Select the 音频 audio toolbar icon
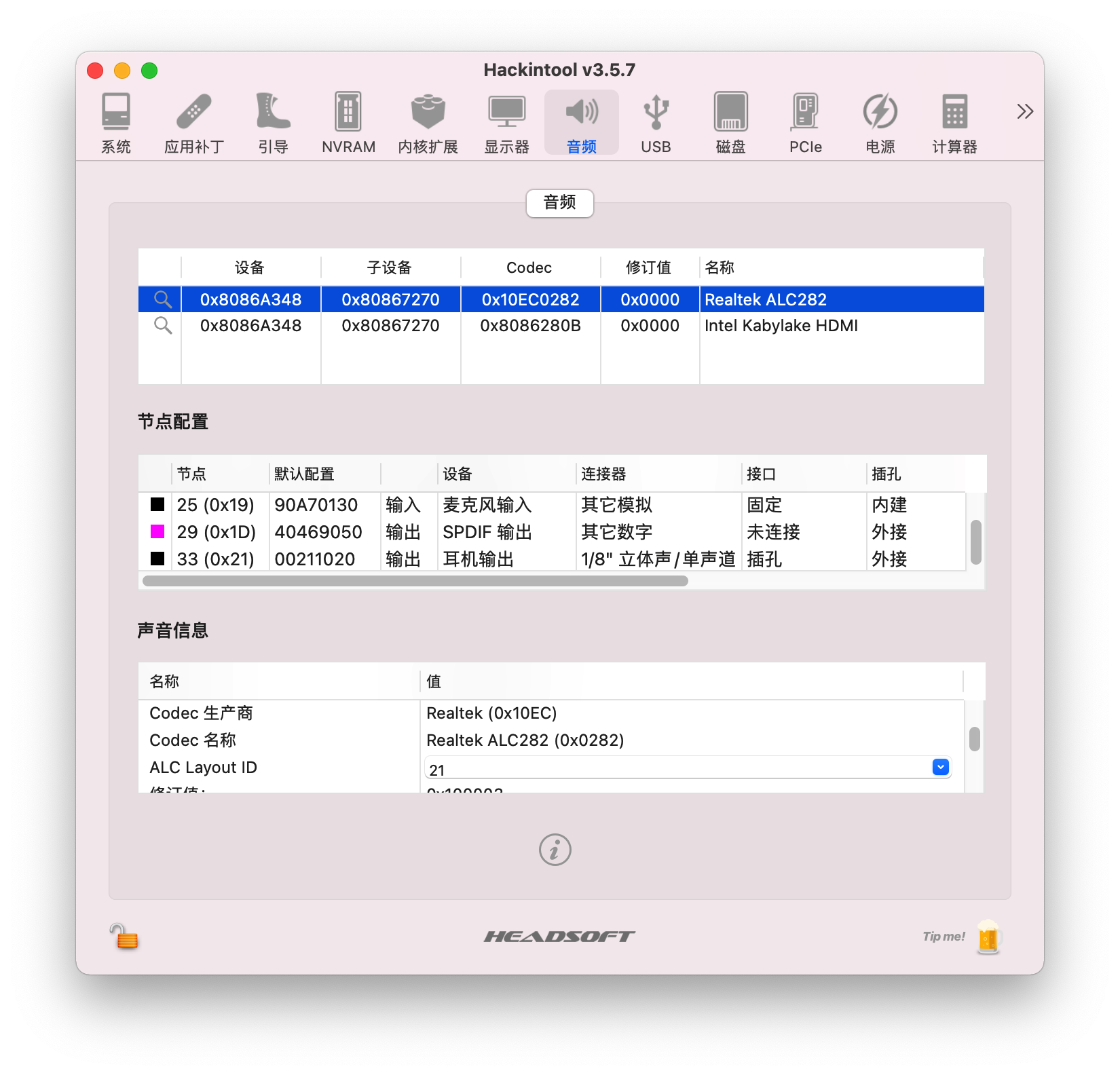The width and height of the screenshot is (1120, 1075). coord(582,123)
